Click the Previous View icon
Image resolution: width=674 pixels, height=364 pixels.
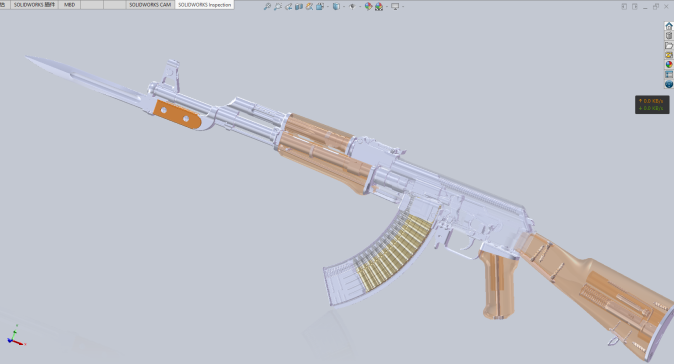coord(288,6)
